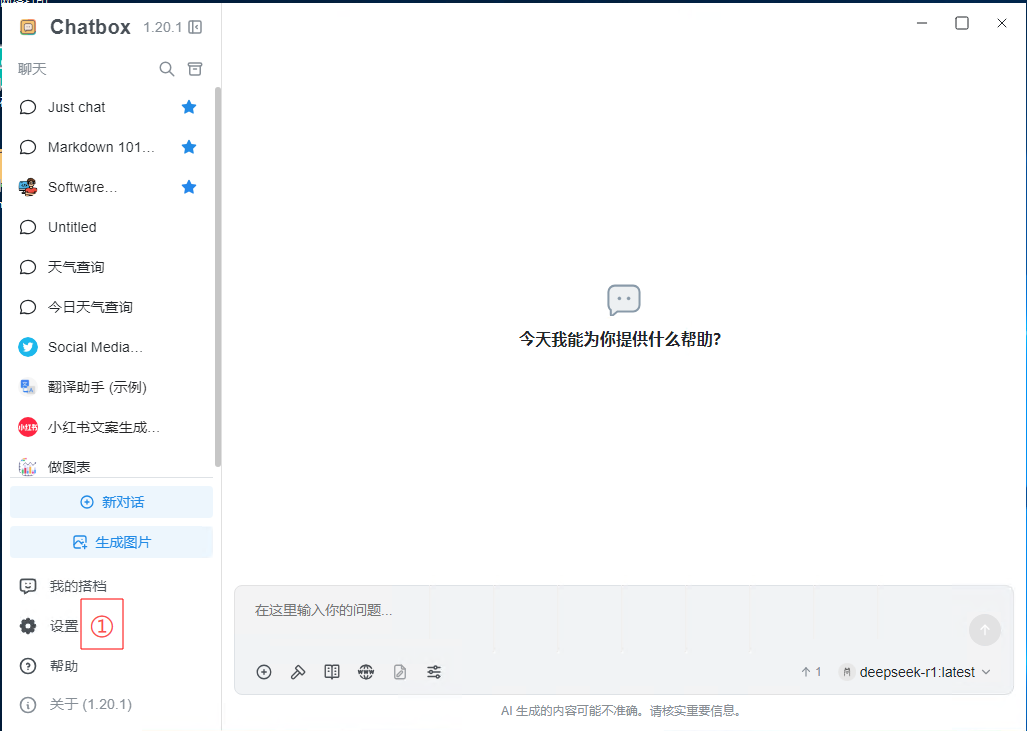Click the send arrow button
The image size is (1027, 731).
[984, 629]
